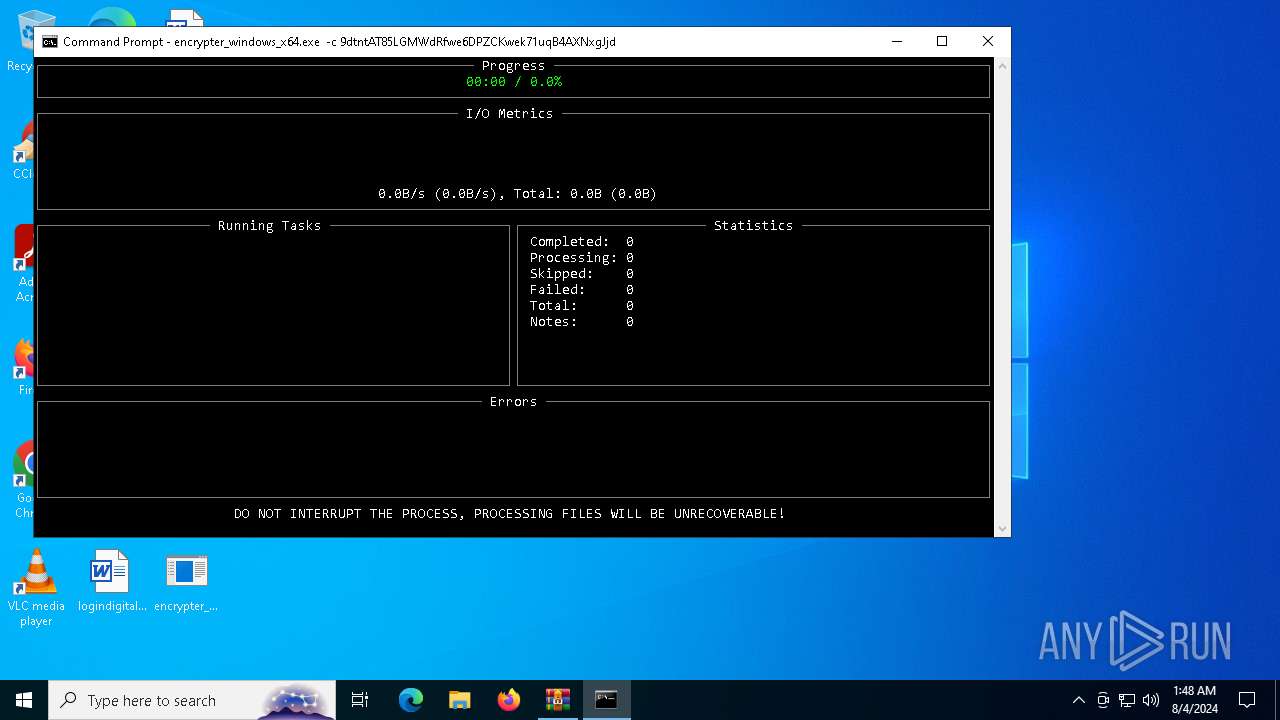Minimize the Command Prompt window
Screen dimensions: 1280x720
point(897,41)
